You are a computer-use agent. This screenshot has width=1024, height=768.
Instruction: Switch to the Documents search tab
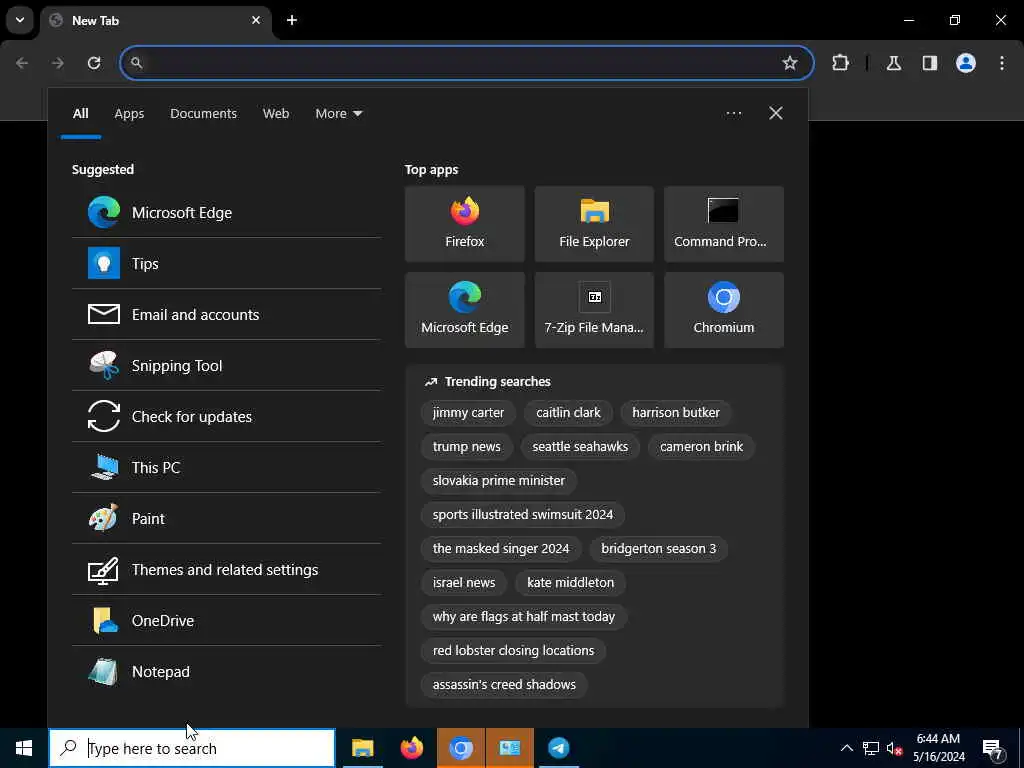coord(203,114)
